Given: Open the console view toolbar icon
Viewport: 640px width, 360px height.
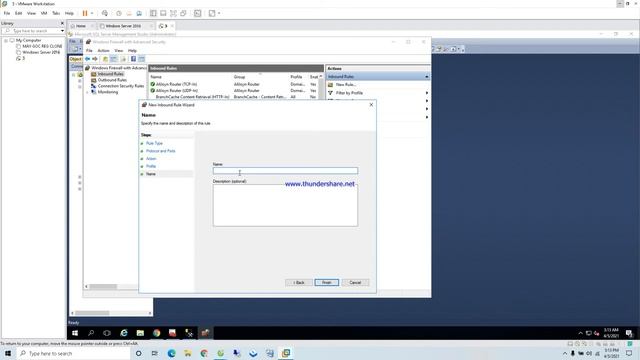Looking at the screenshot, I should coord(198,13).
